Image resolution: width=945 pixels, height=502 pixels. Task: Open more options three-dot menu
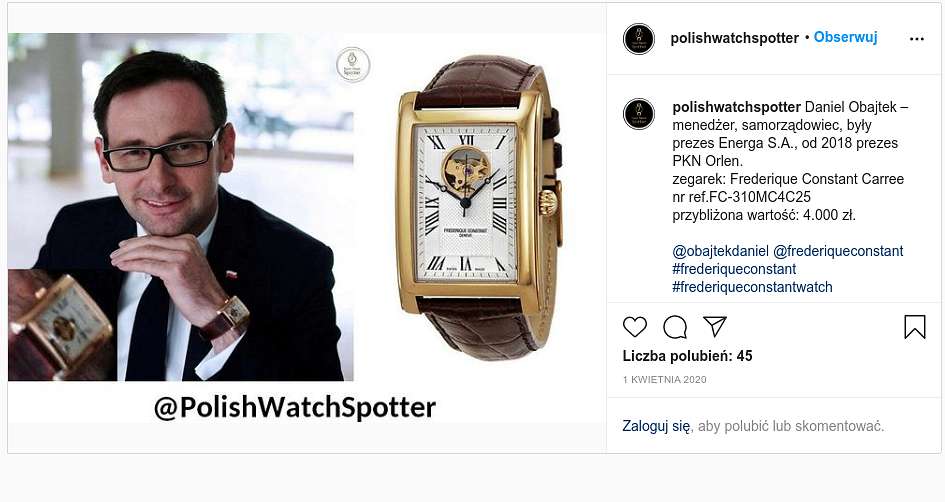917,39
